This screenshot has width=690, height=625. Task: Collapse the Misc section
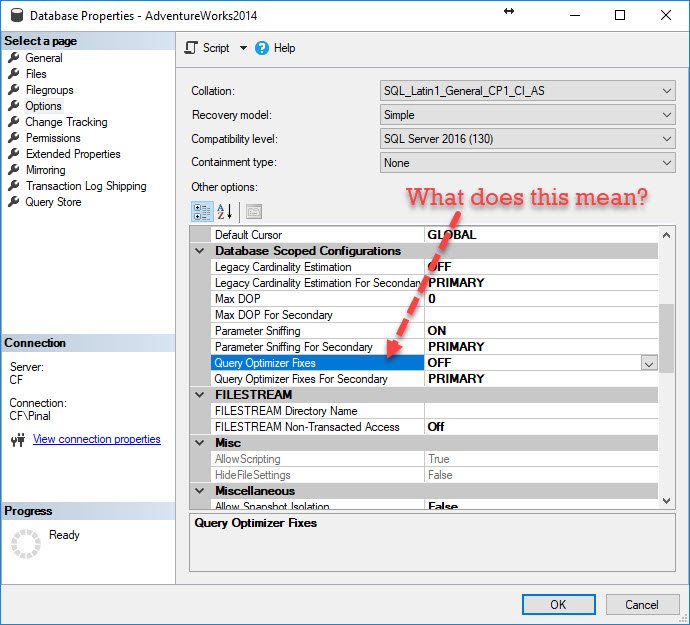click(x=200, y=443)
